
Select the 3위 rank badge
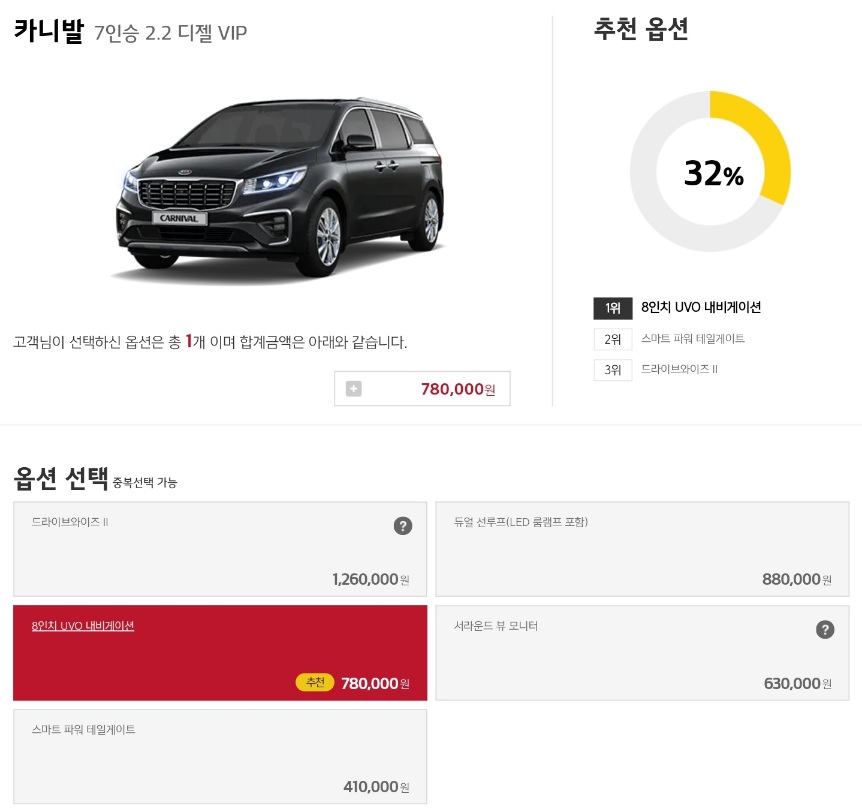612,370
